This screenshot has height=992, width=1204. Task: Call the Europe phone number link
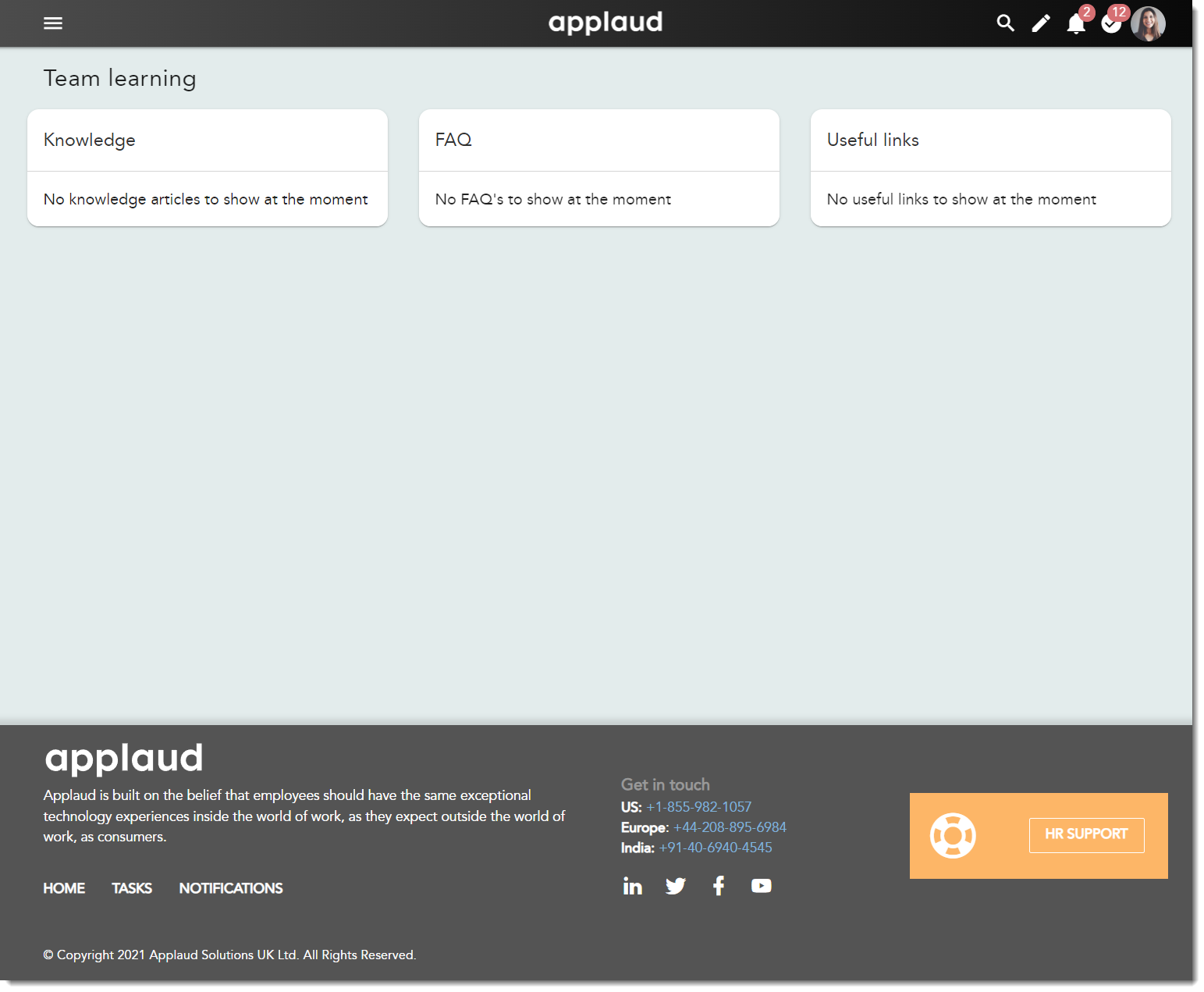(x=730, y=827)
